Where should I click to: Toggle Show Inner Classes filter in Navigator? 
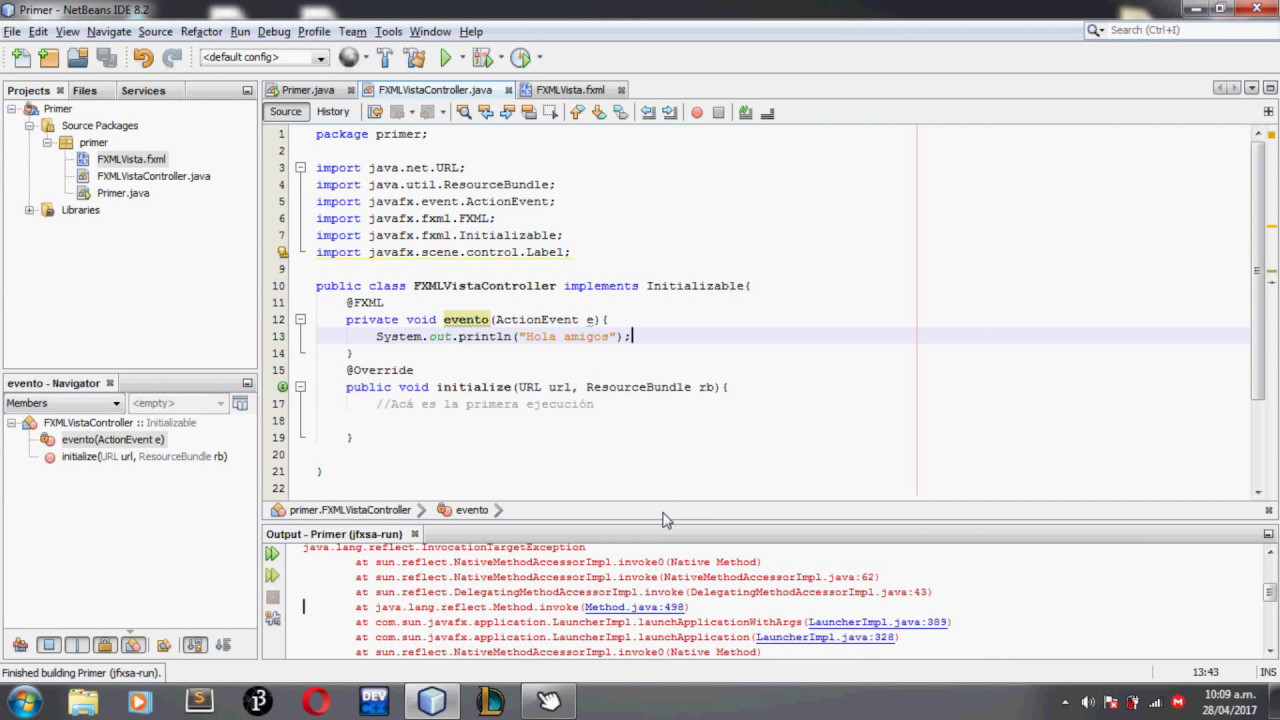[x=133, y=645]
